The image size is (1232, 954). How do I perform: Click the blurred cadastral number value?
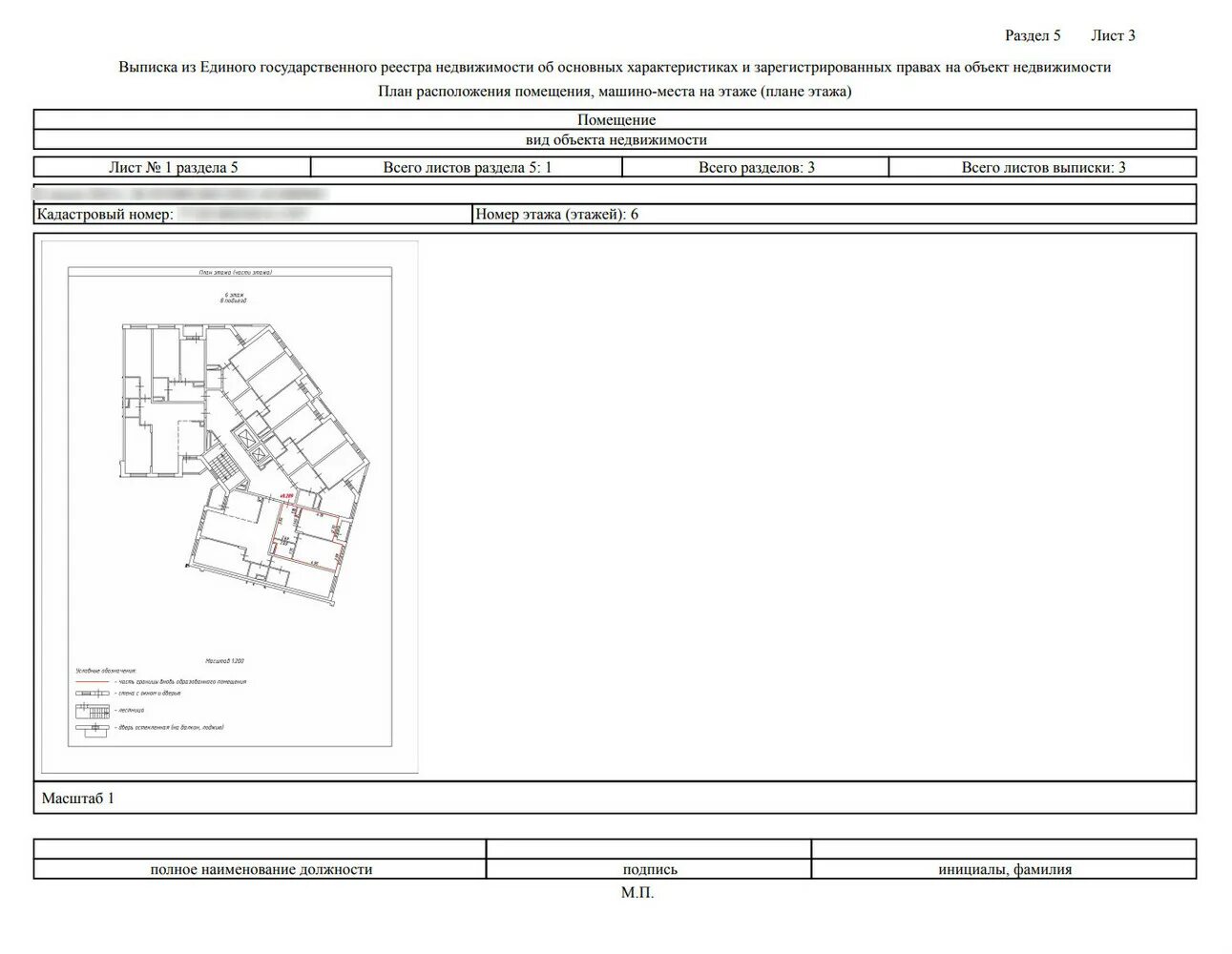244,215
